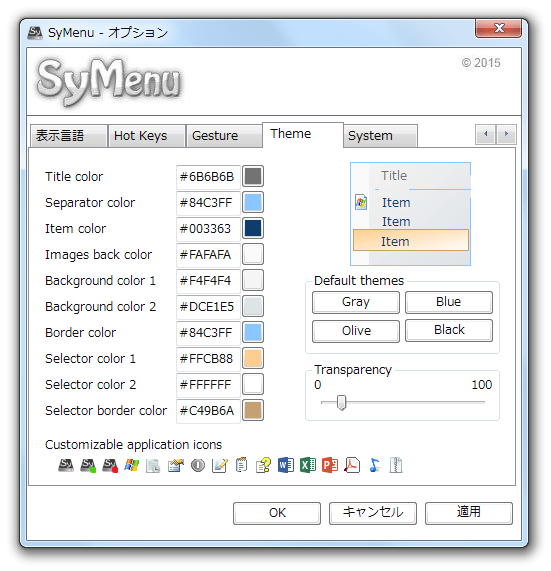The width and height of the screenshot is (551, 571).
Task: Click the 'Customizable application icons' label
Action: tap(133, 445)
